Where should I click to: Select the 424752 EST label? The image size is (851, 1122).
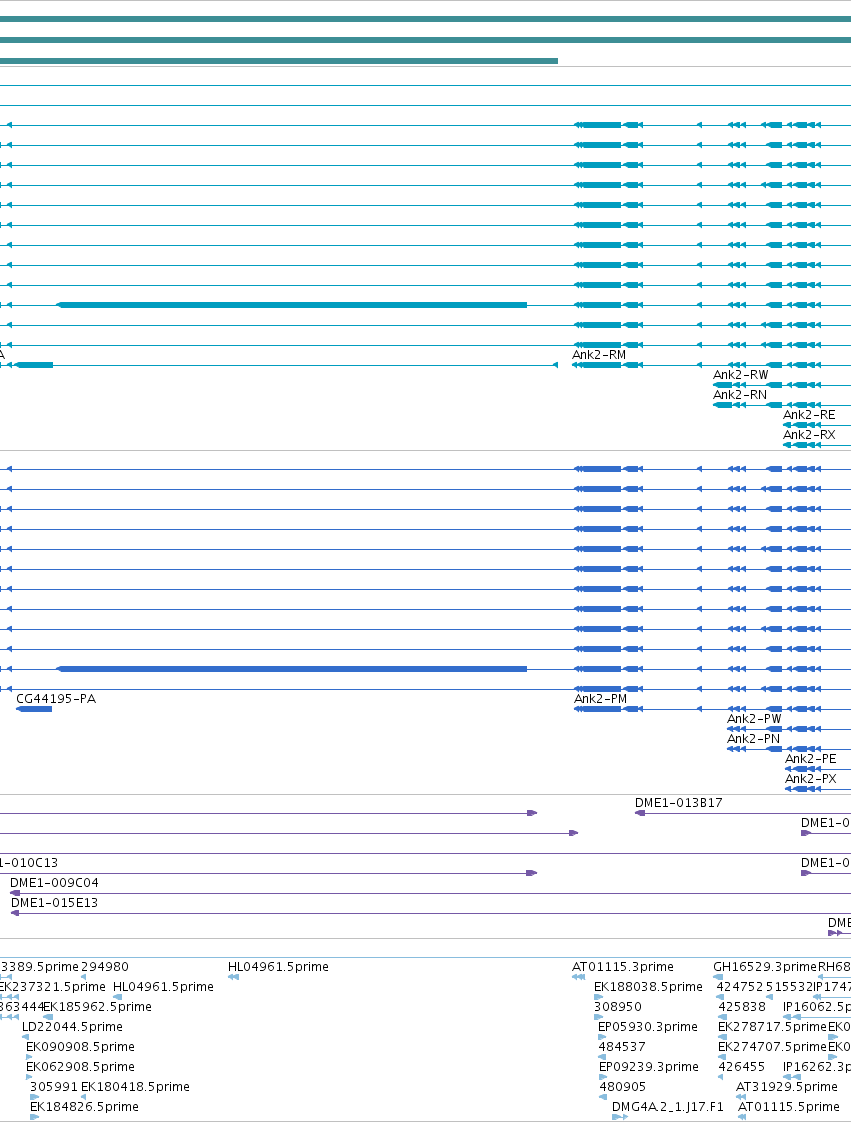pos(740,987)
